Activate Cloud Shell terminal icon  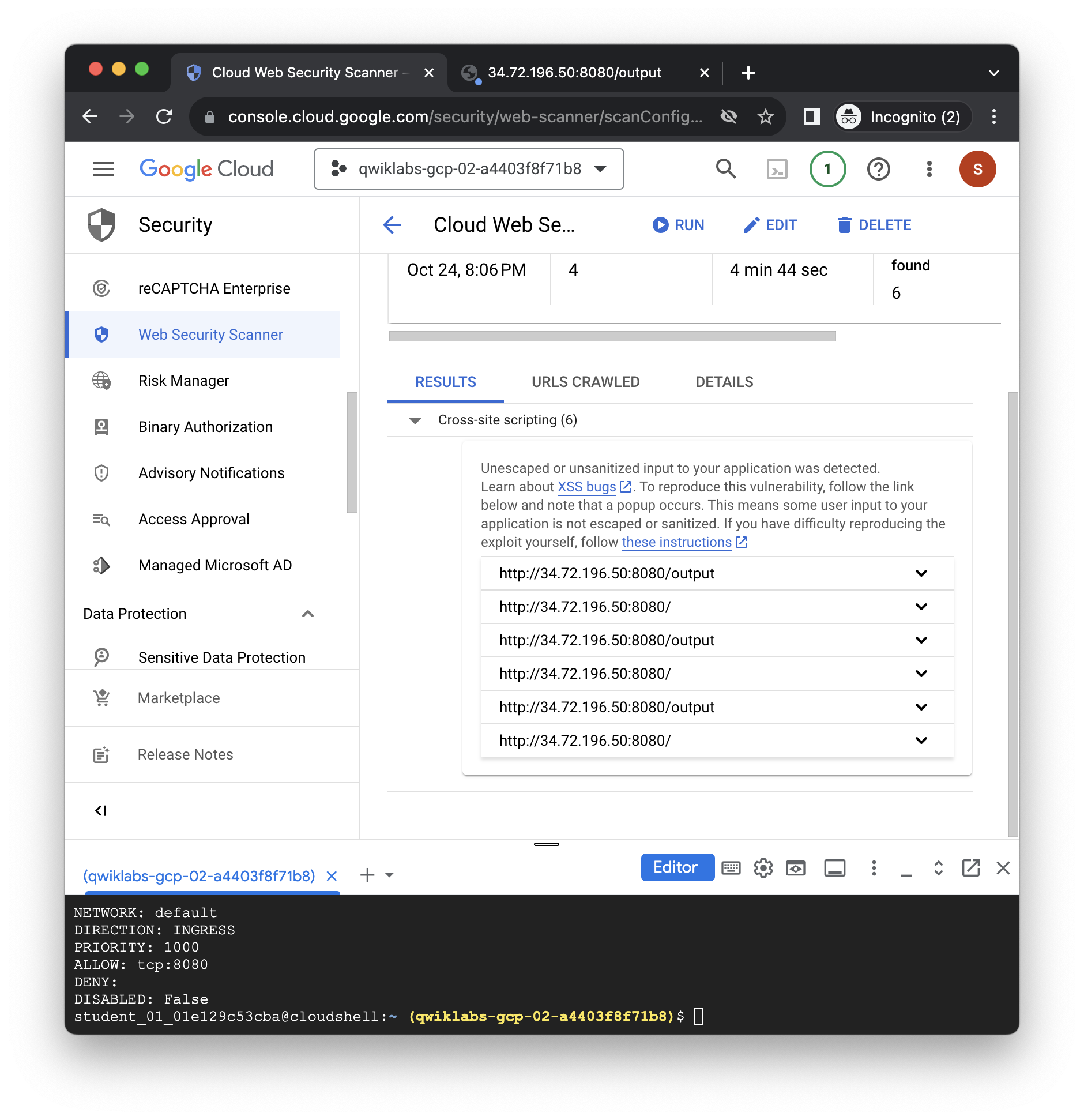coord(777,169)
